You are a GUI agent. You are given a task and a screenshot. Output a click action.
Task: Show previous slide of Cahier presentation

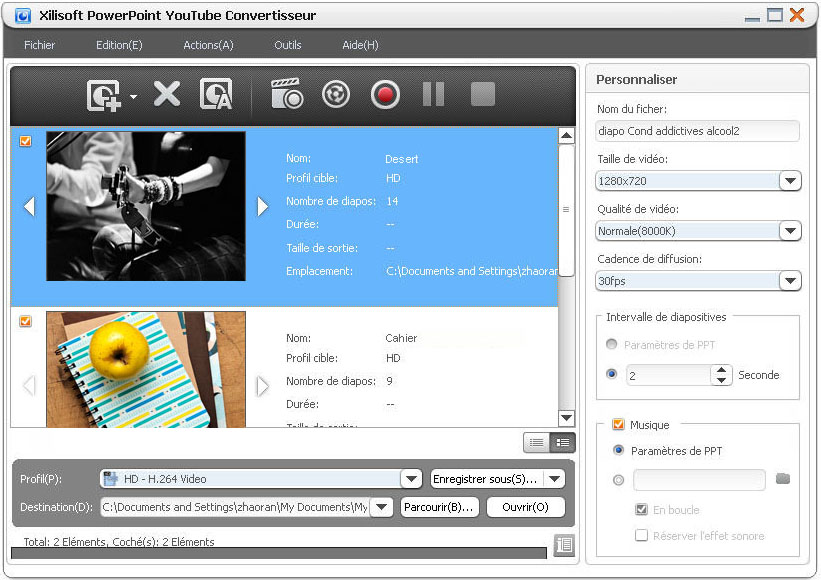point(29,386)
